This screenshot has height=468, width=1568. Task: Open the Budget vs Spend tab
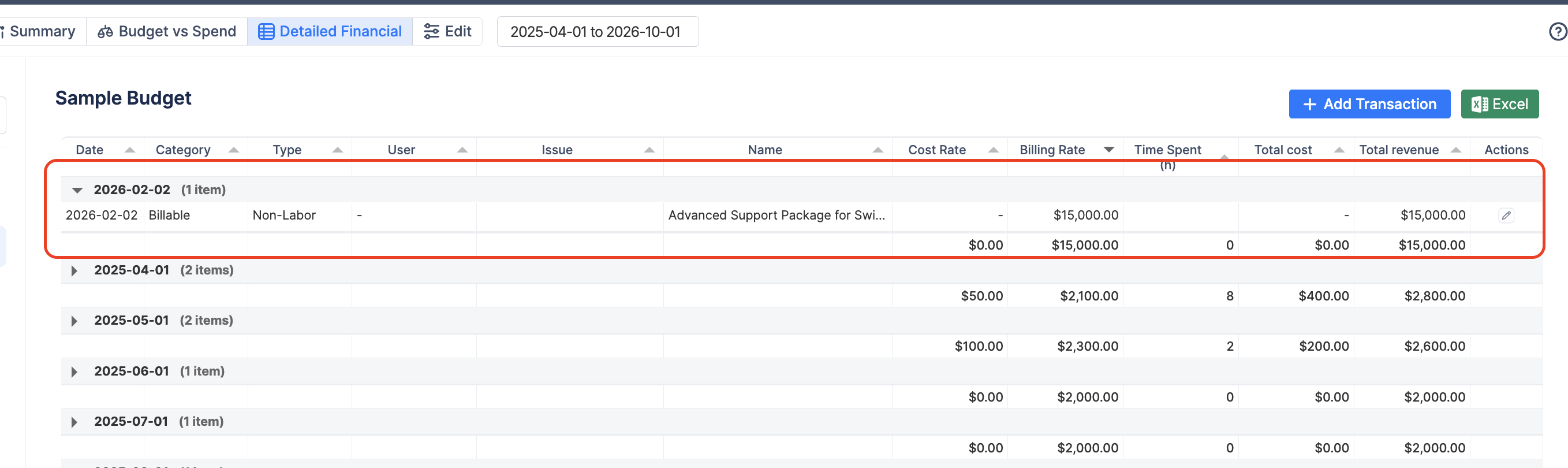(x=167, y=32)
